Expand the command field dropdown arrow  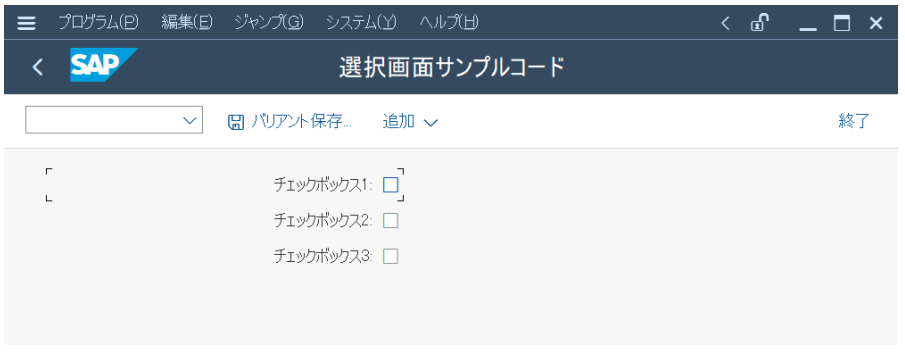(189, 120)
